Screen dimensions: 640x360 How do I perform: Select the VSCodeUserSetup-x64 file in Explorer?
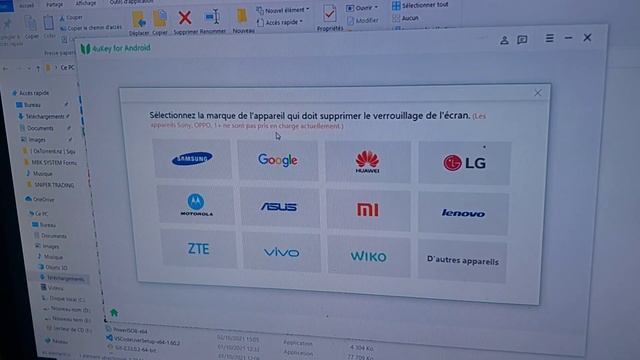pyautogui.click(x=144, y=340)
